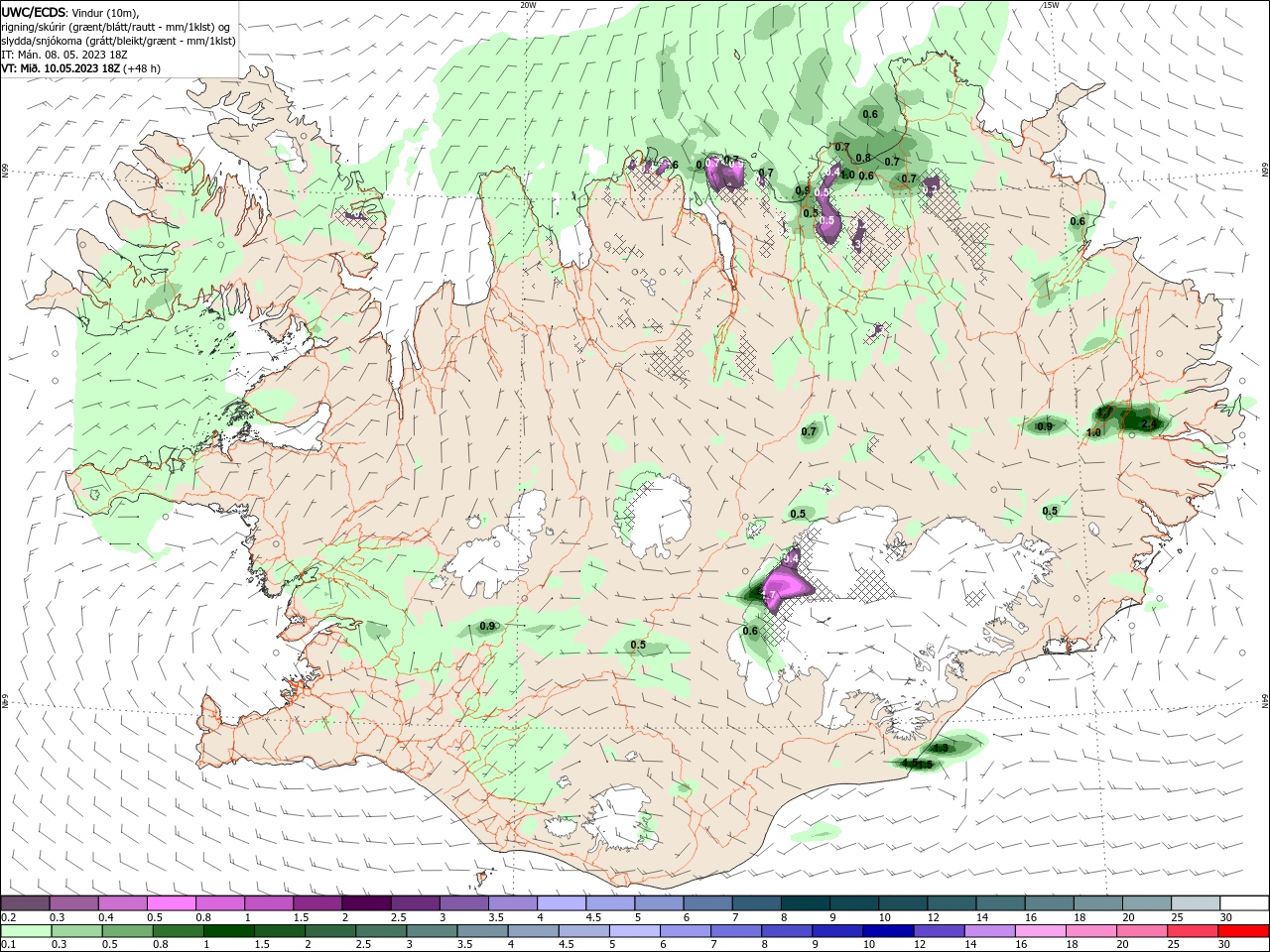This screenshot has width=1270, height=952.
Task: Click the '12' label on the upper legend row
Action: point(933,917)
